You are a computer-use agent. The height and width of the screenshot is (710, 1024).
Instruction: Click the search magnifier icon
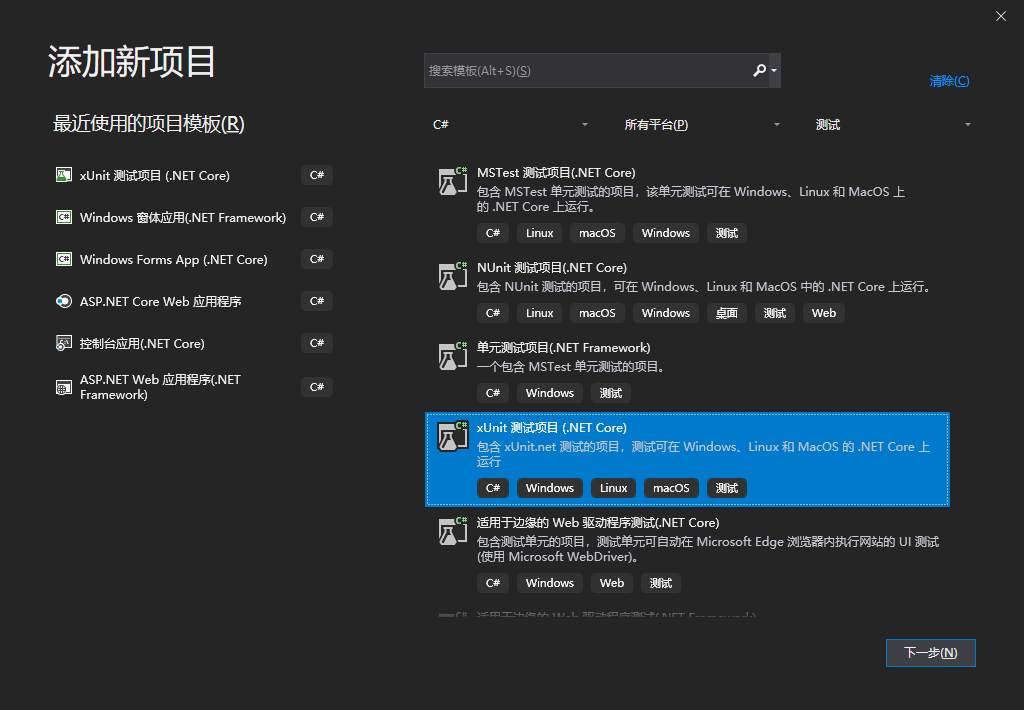tap(759, 71)
